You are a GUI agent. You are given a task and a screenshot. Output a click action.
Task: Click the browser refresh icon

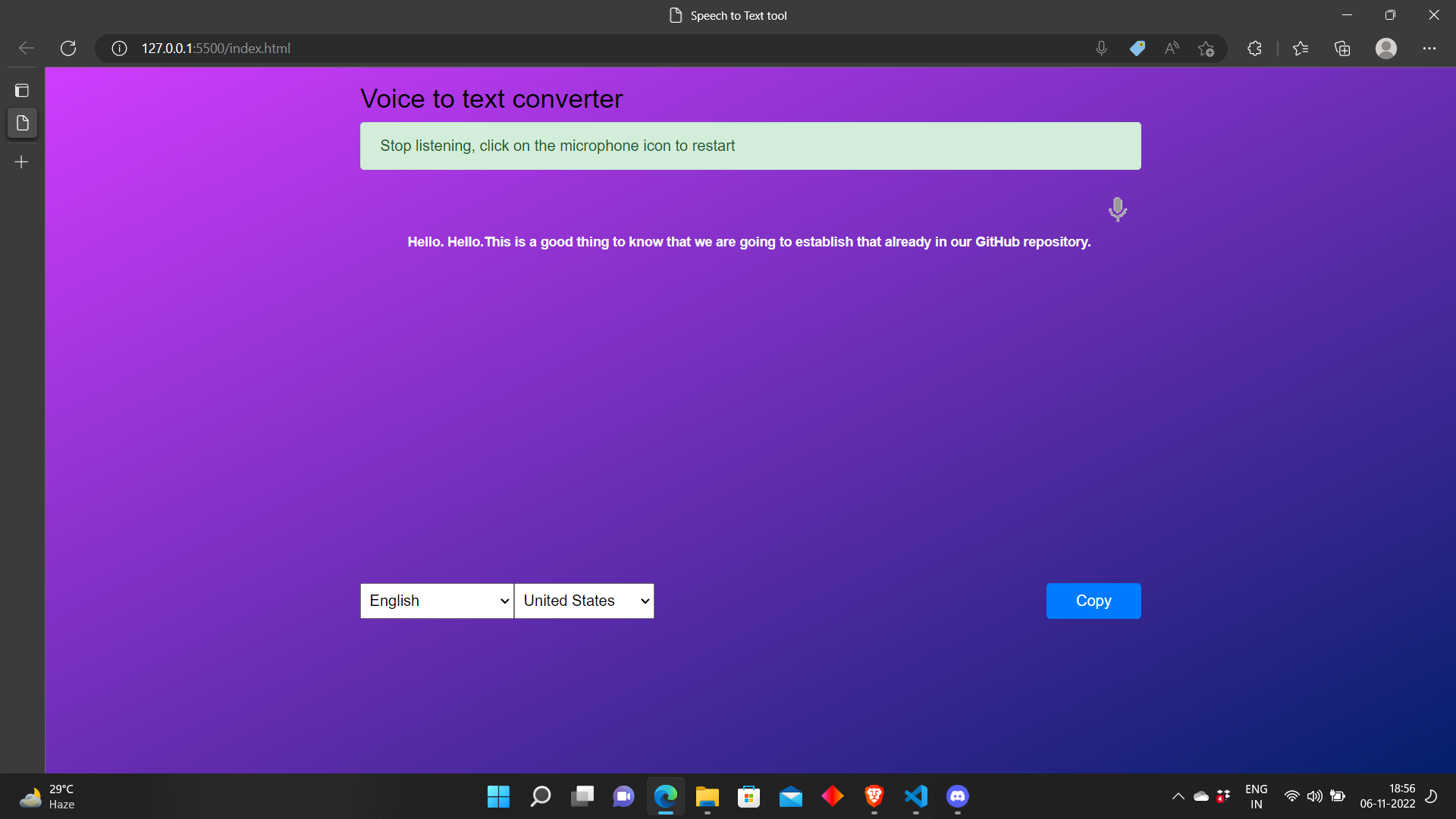coord(68,49)
